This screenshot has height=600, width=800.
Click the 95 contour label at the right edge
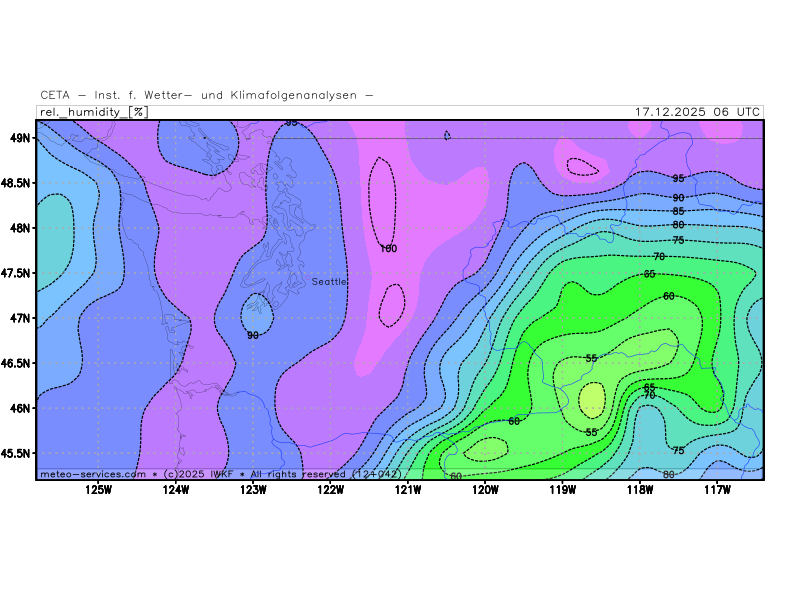pyautogui.click(x=678, y=178)
